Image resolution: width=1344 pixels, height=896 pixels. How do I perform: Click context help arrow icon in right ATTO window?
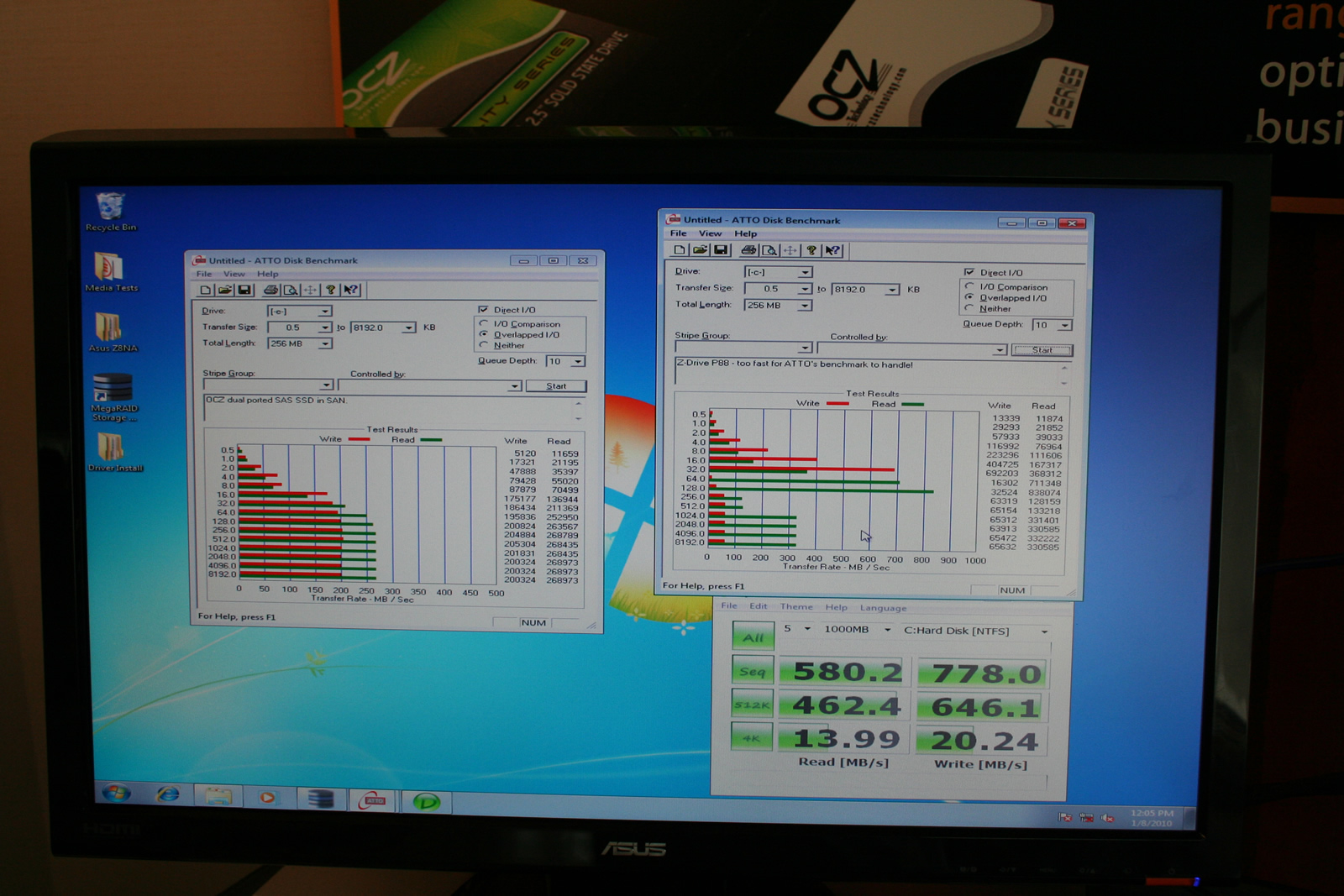pyautogui.click(x=832, y=250)
